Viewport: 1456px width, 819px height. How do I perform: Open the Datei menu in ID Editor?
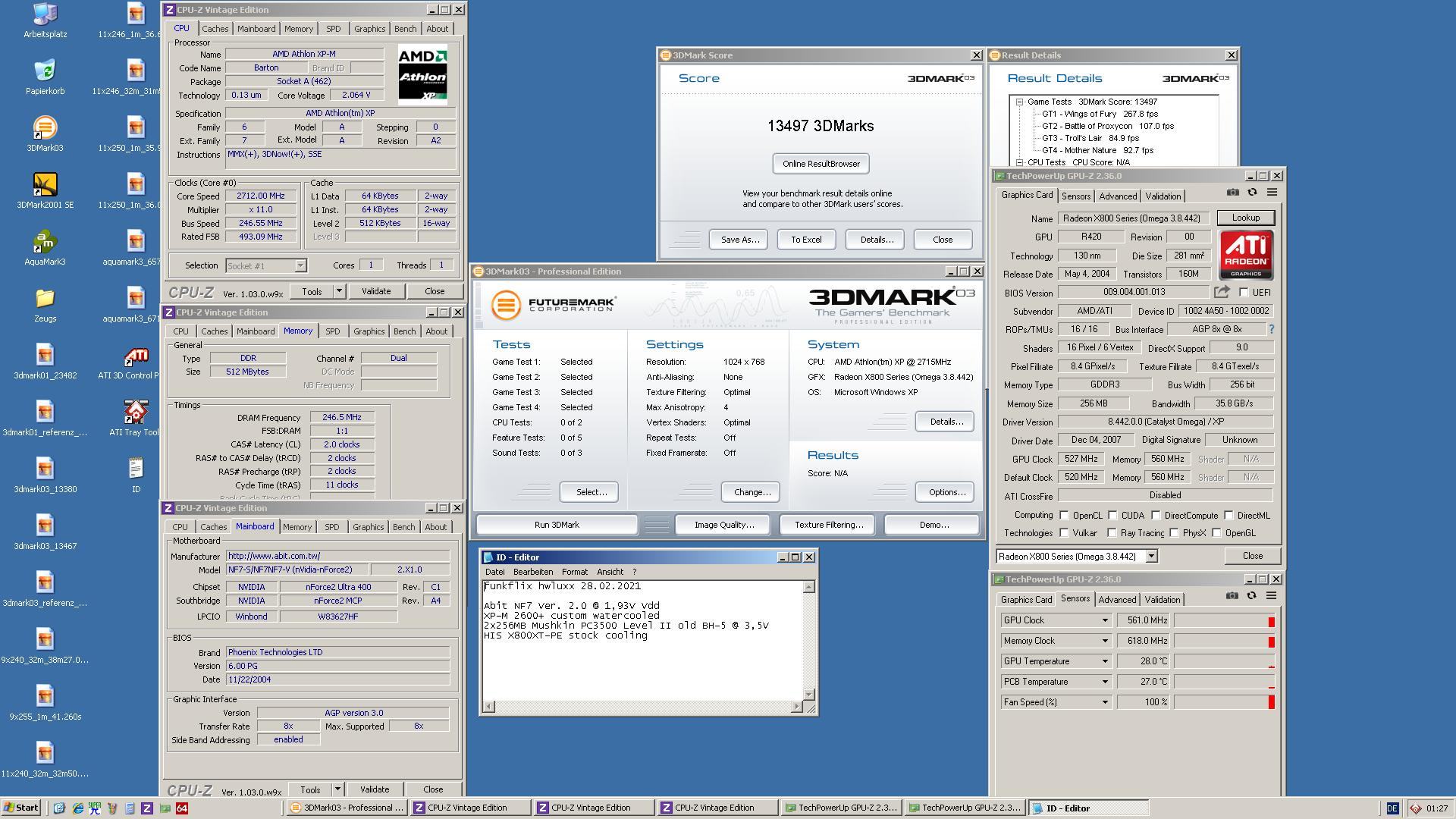494,572
